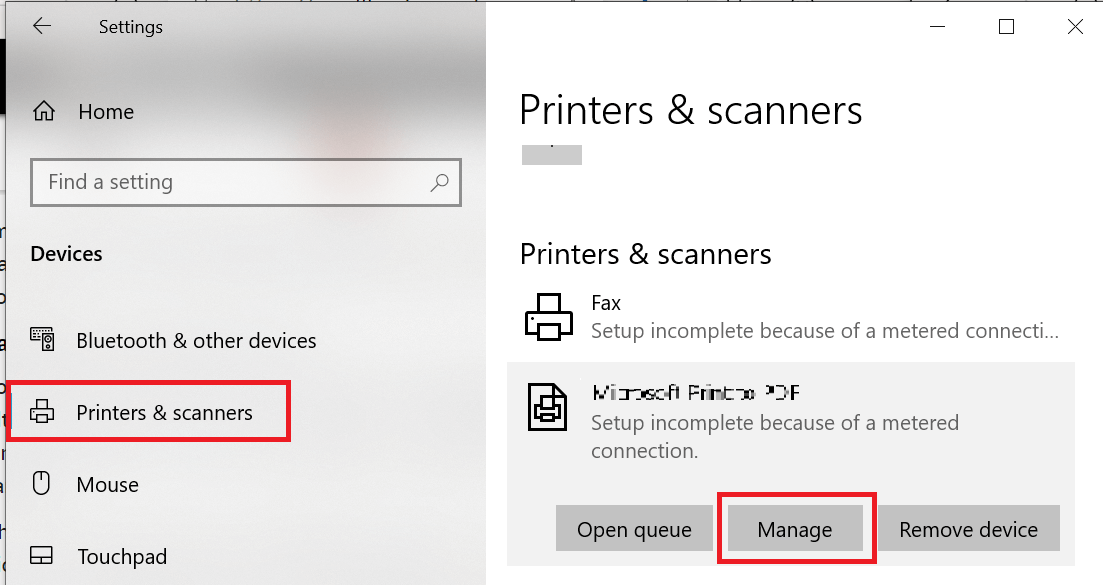Click the Manage button

[795, 529]
